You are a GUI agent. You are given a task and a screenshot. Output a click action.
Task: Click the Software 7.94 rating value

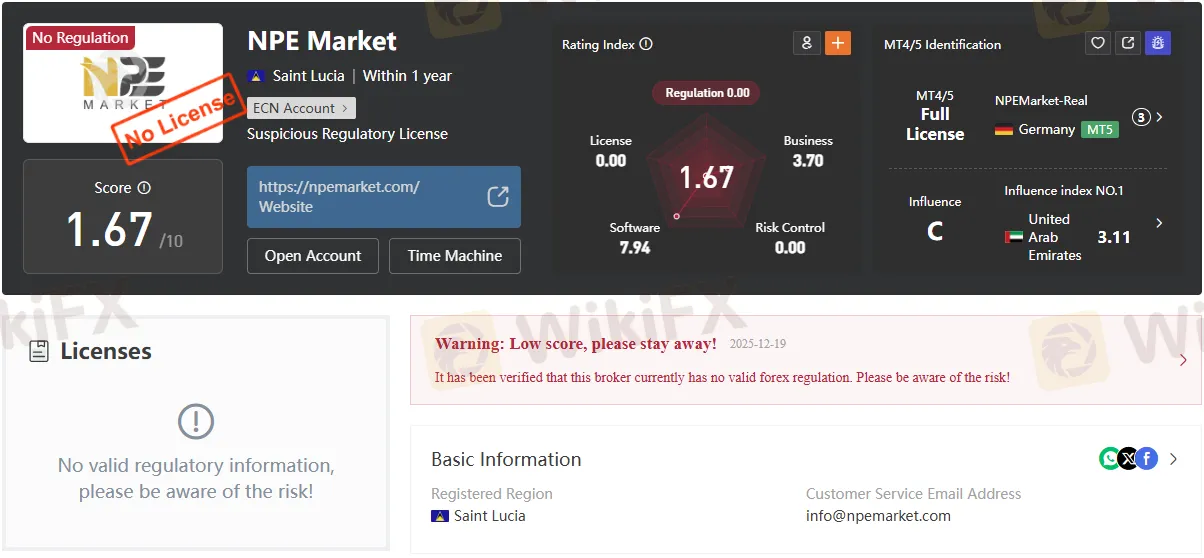point(635,247)
